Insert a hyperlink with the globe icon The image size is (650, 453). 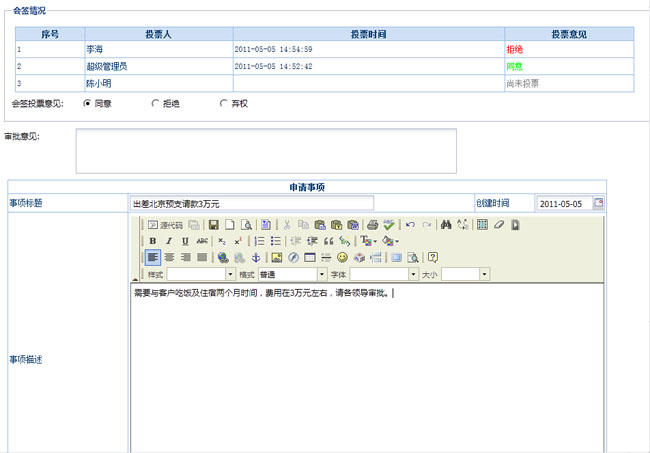(x=223, y=257)
